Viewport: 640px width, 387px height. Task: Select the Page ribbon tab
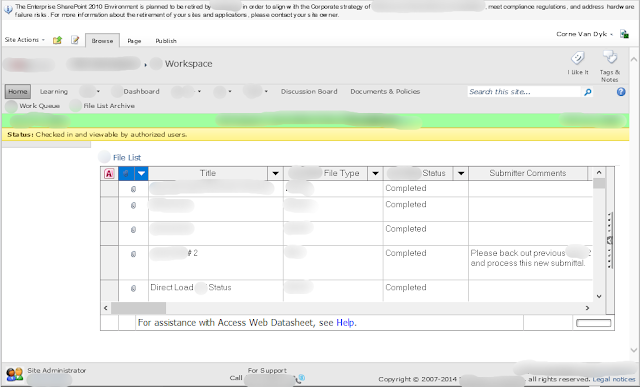pyautogui.click(x=134, y=41)
